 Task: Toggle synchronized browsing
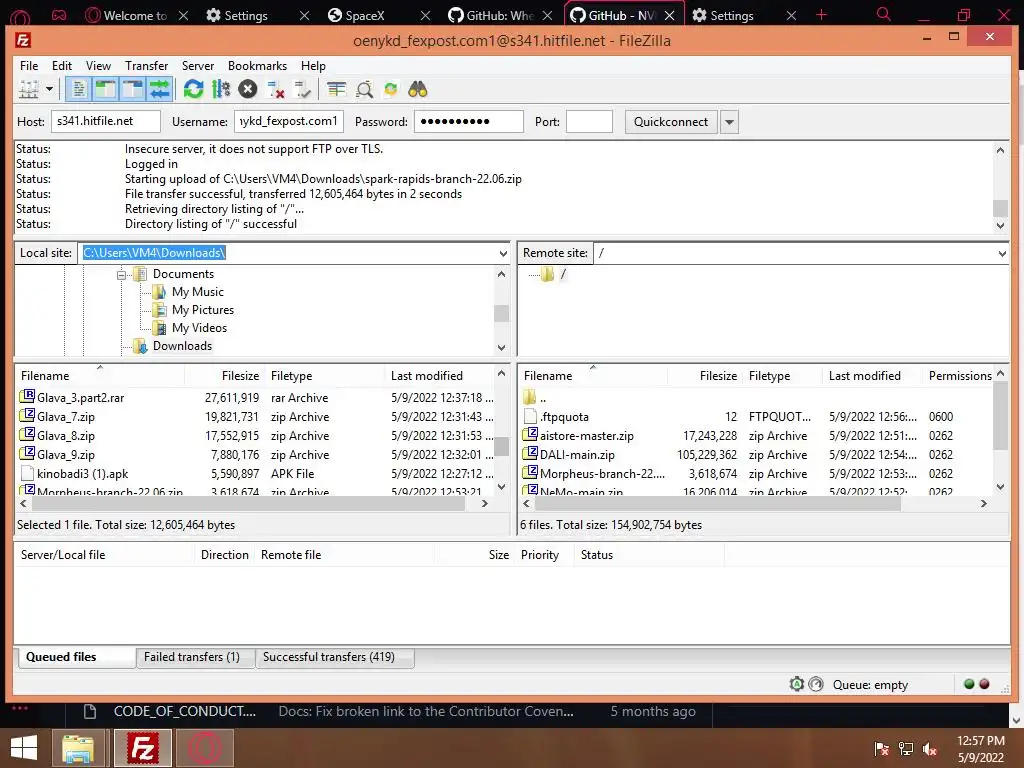point(391,89)
